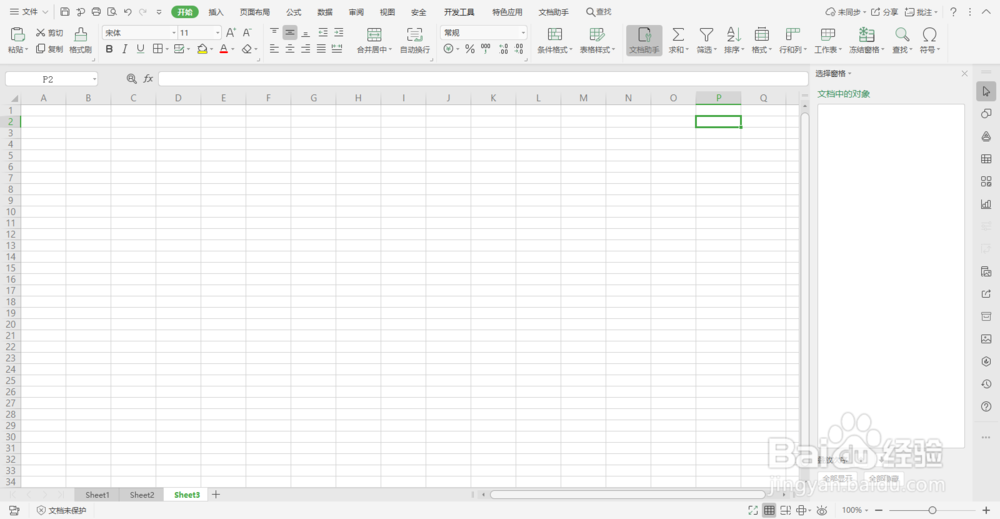Screen dimensions: 1000x519
Task: Open the Insert (插入) ribbon tab
Action: (x=216, y=12)
